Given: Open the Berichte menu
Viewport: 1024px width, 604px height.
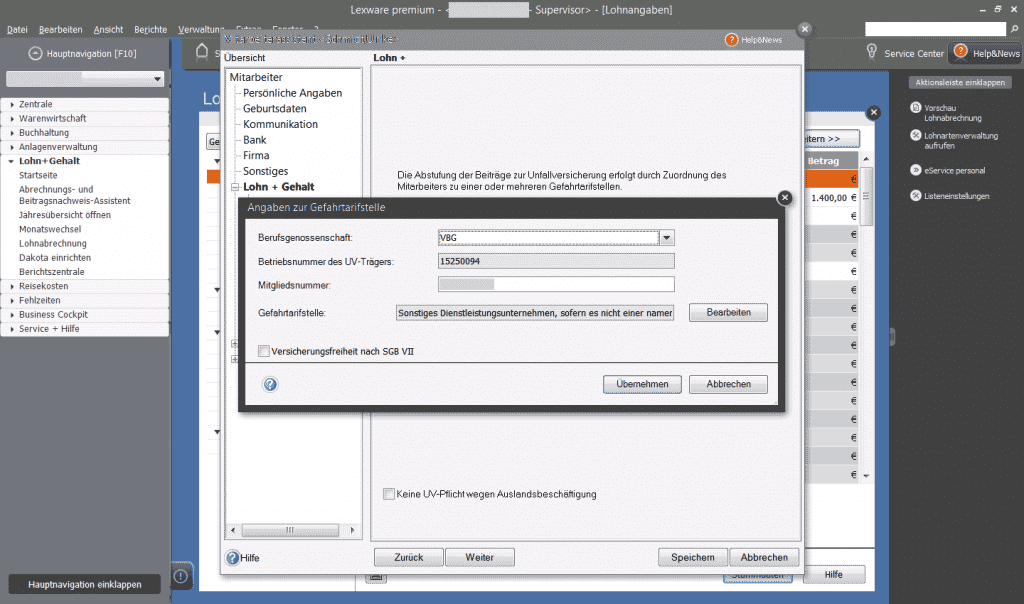Looking at the screenshot, I should 150,30.
